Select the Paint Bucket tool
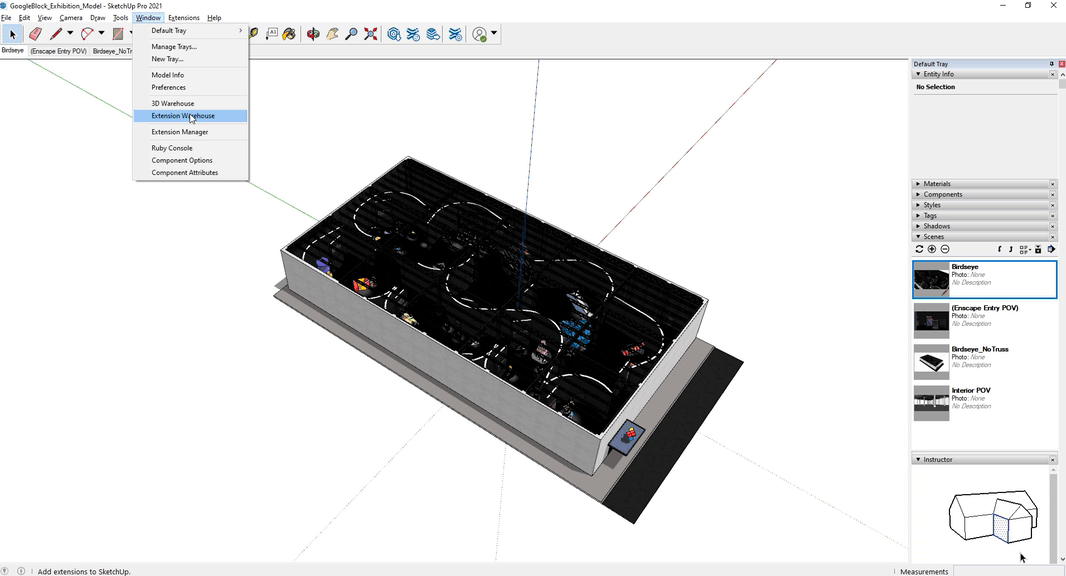The image size is (1066, 576). (289, 33)
